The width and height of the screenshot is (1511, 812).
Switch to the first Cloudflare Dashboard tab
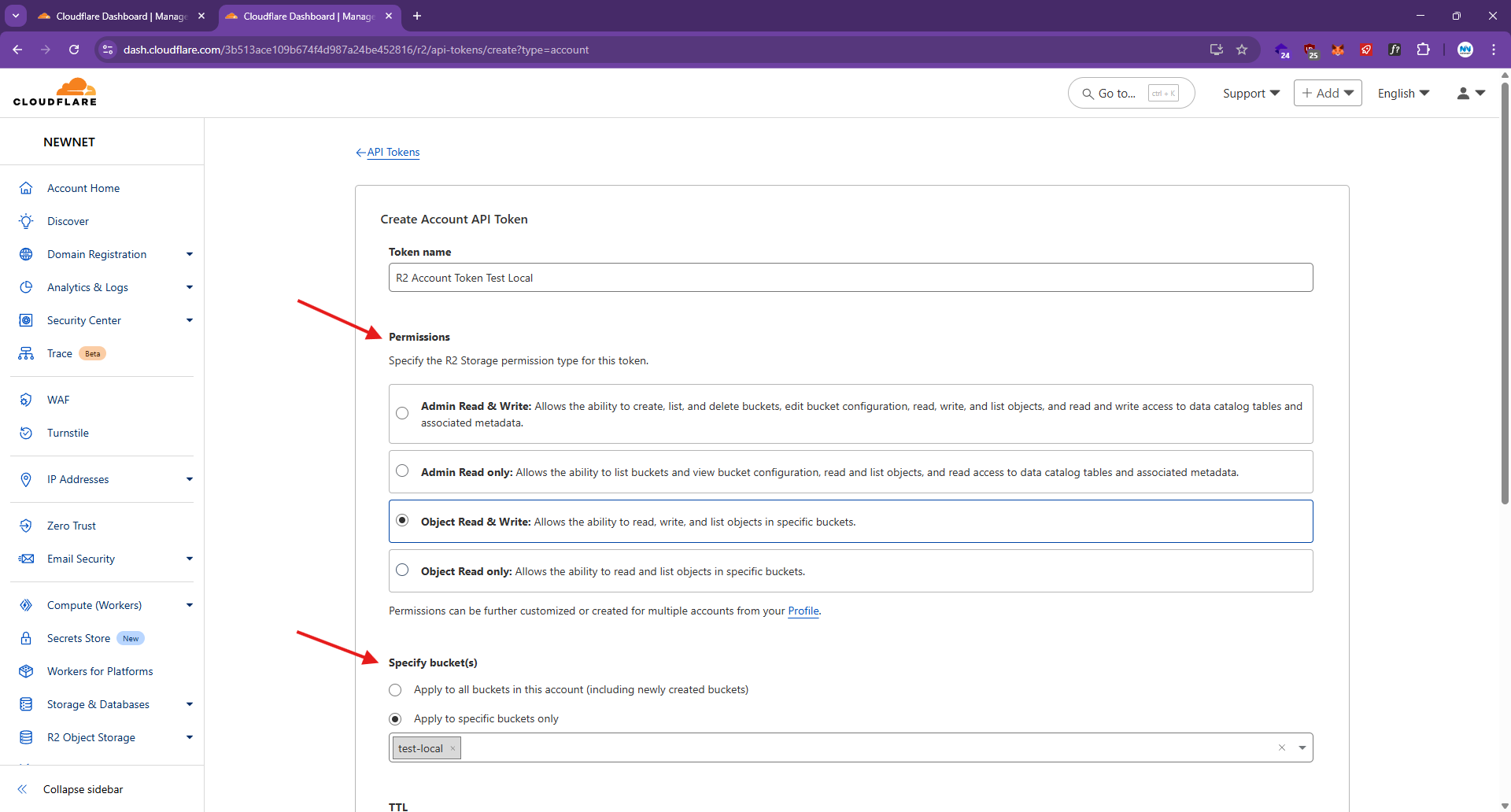tap(121, 16)
